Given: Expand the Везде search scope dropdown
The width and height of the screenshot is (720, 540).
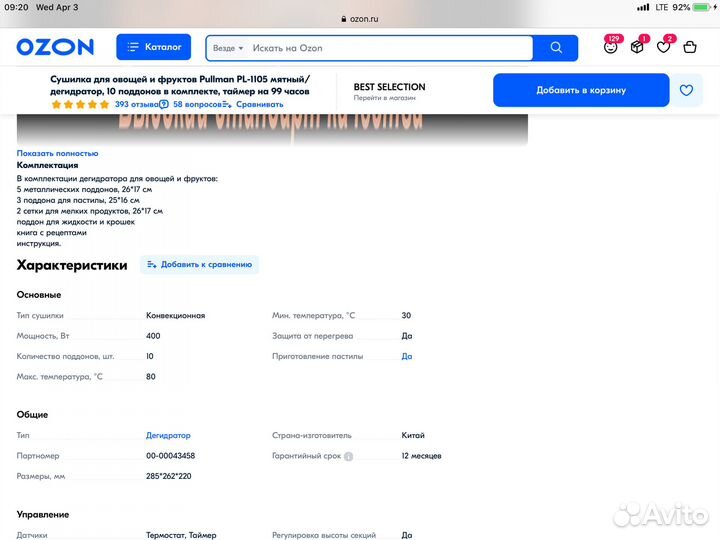Looking at the screenshot, I should (228, 48).
